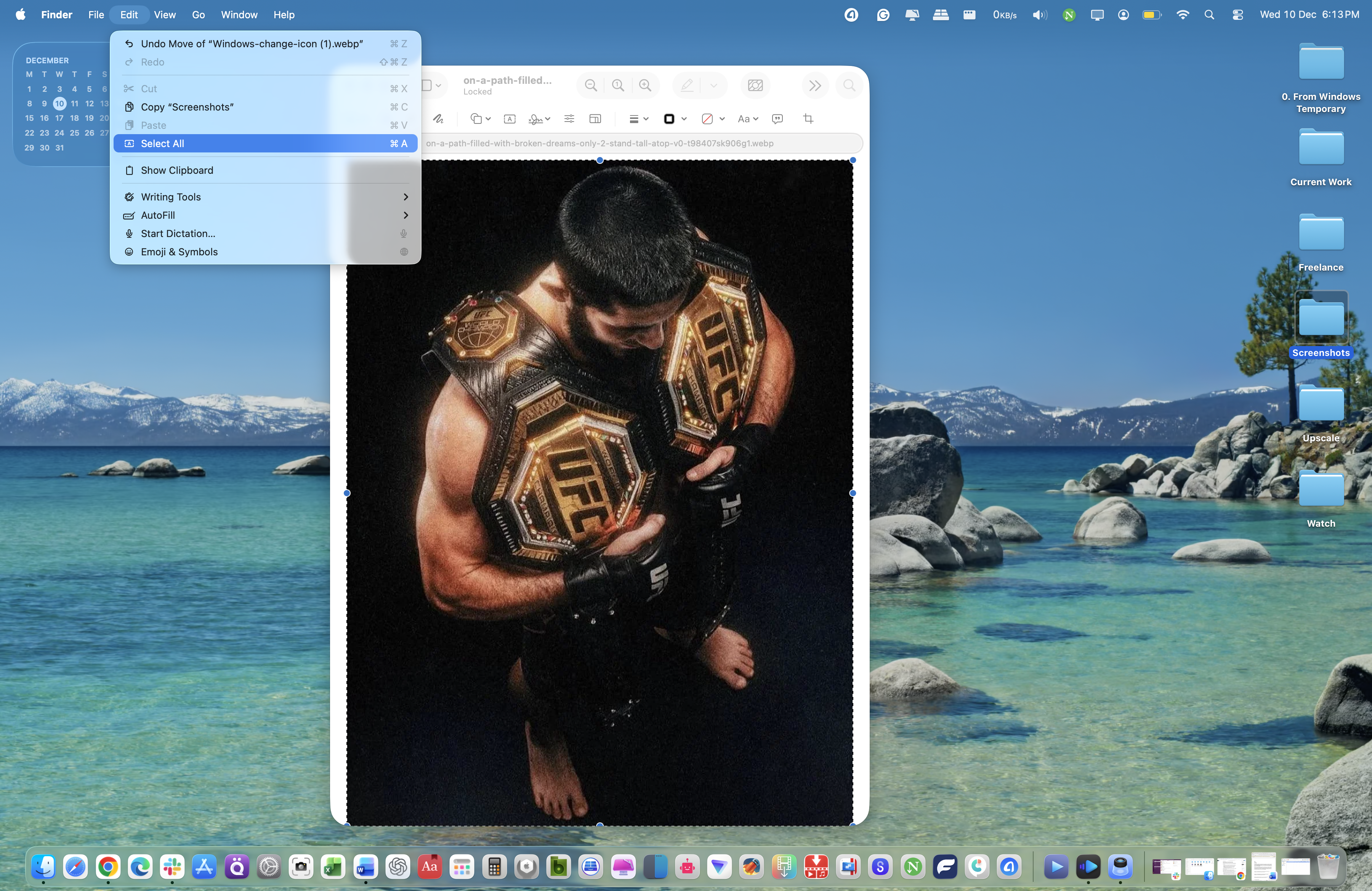Click the Actual Size magnifier in Preview
The width and height of the screenshot is (1372, 891).
[618, 85]
